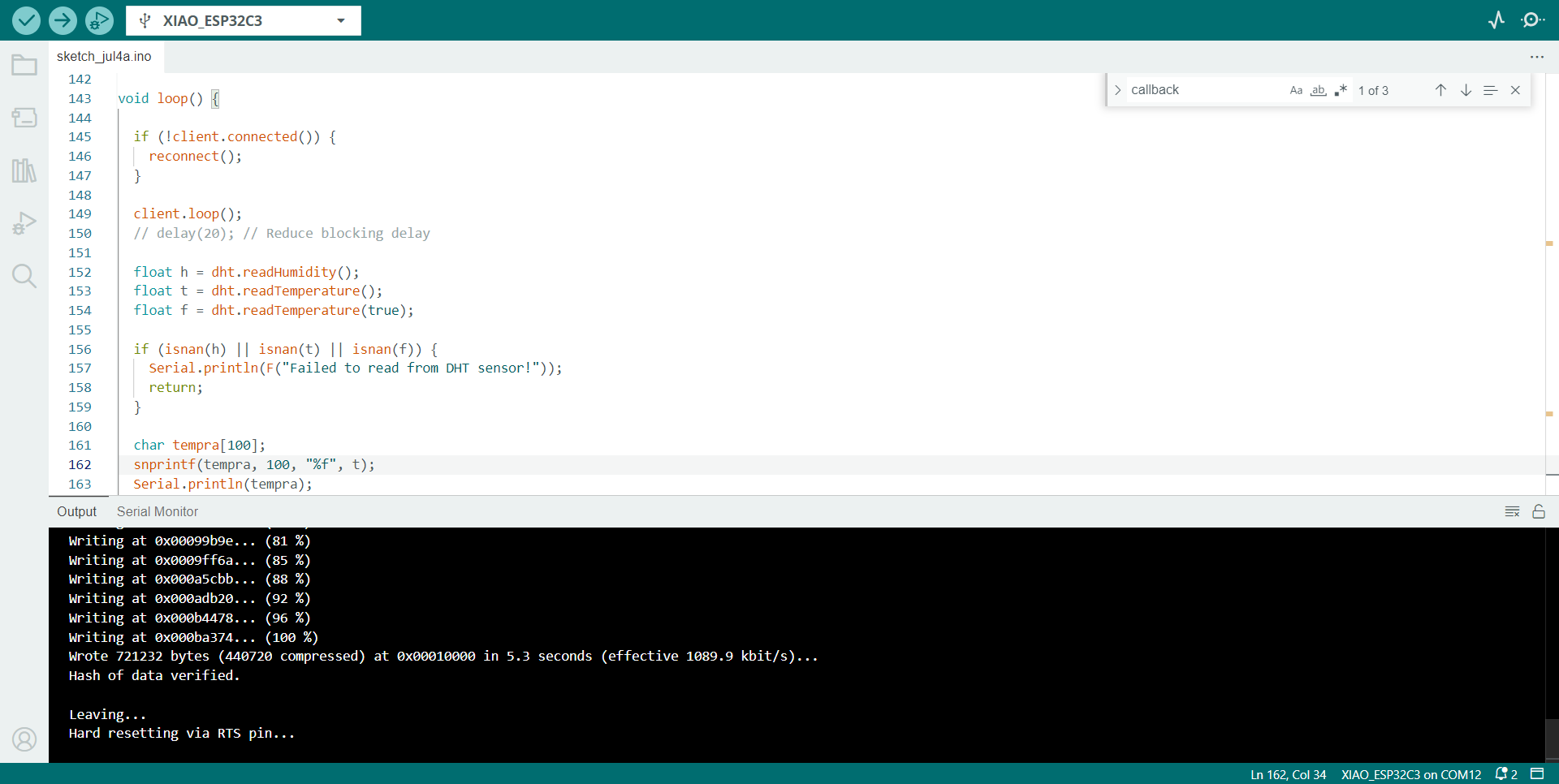
Task: Open the Sketchbook folder sidebar icon
Action: tap(24, 65)
